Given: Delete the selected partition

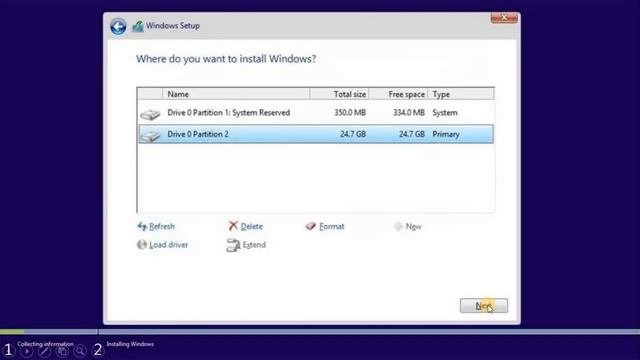Looking at the screenshot, I should (251, 226).
